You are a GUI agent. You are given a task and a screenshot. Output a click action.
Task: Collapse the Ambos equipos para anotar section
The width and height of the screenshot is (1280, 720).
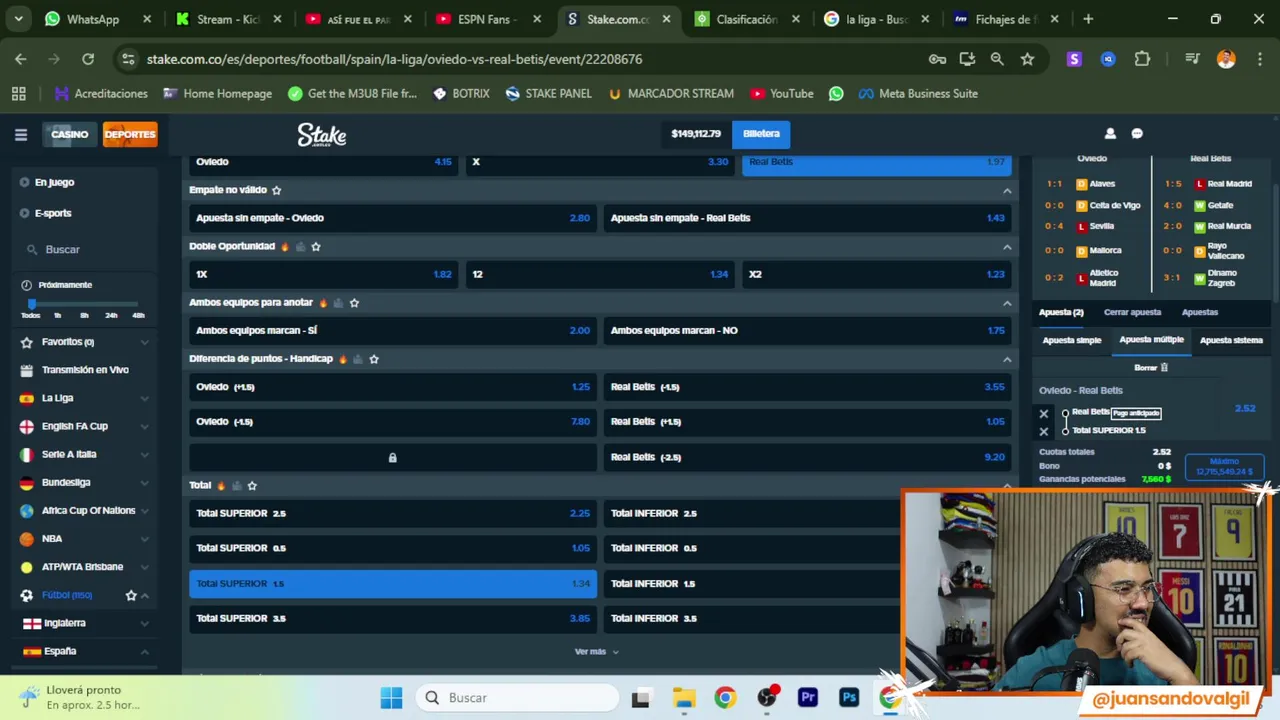1007,302
